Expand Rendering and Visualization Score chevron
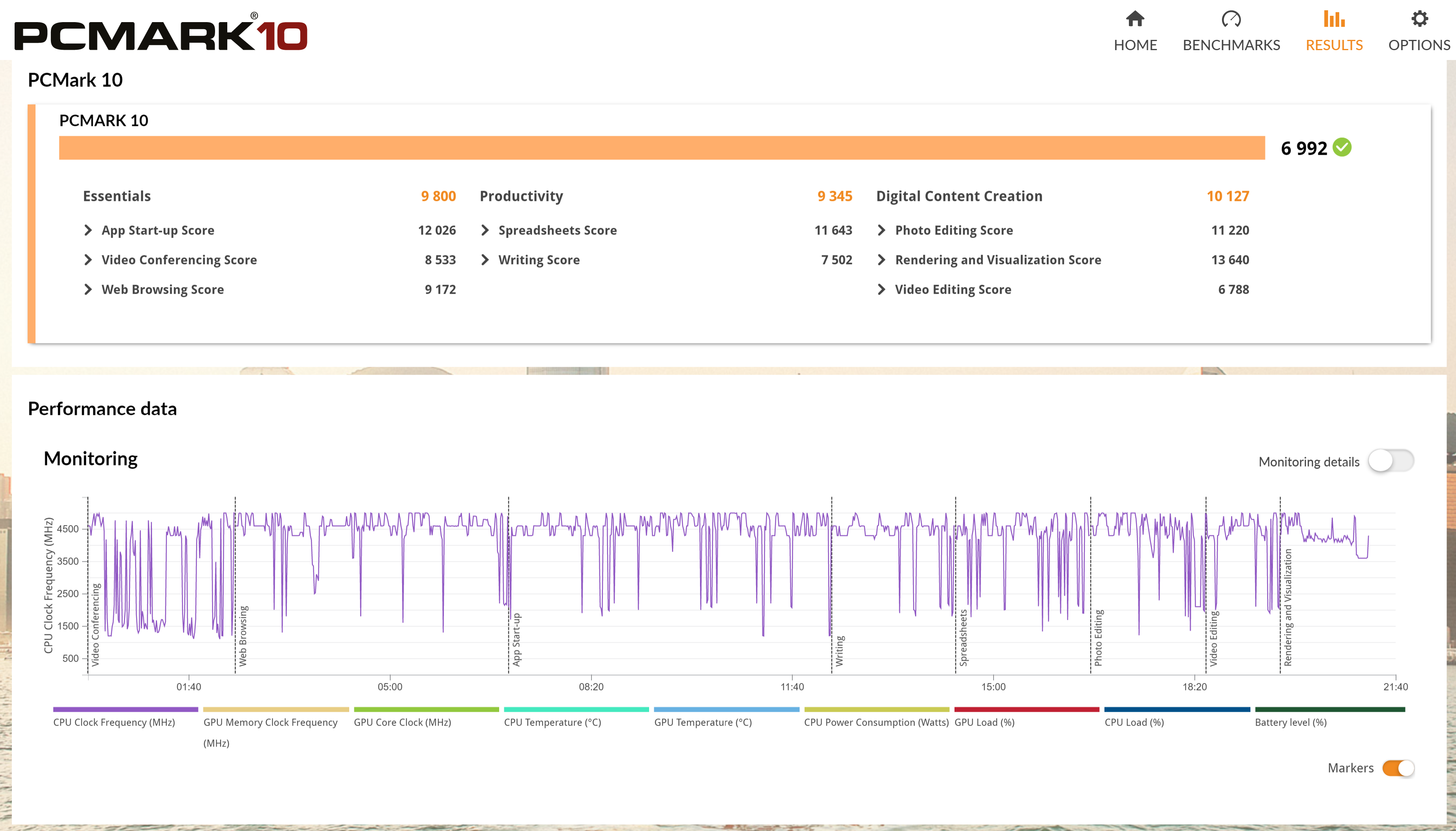The height and width of the screenshot is (831, 1456). pyautogui.click(x=881, y=260)
